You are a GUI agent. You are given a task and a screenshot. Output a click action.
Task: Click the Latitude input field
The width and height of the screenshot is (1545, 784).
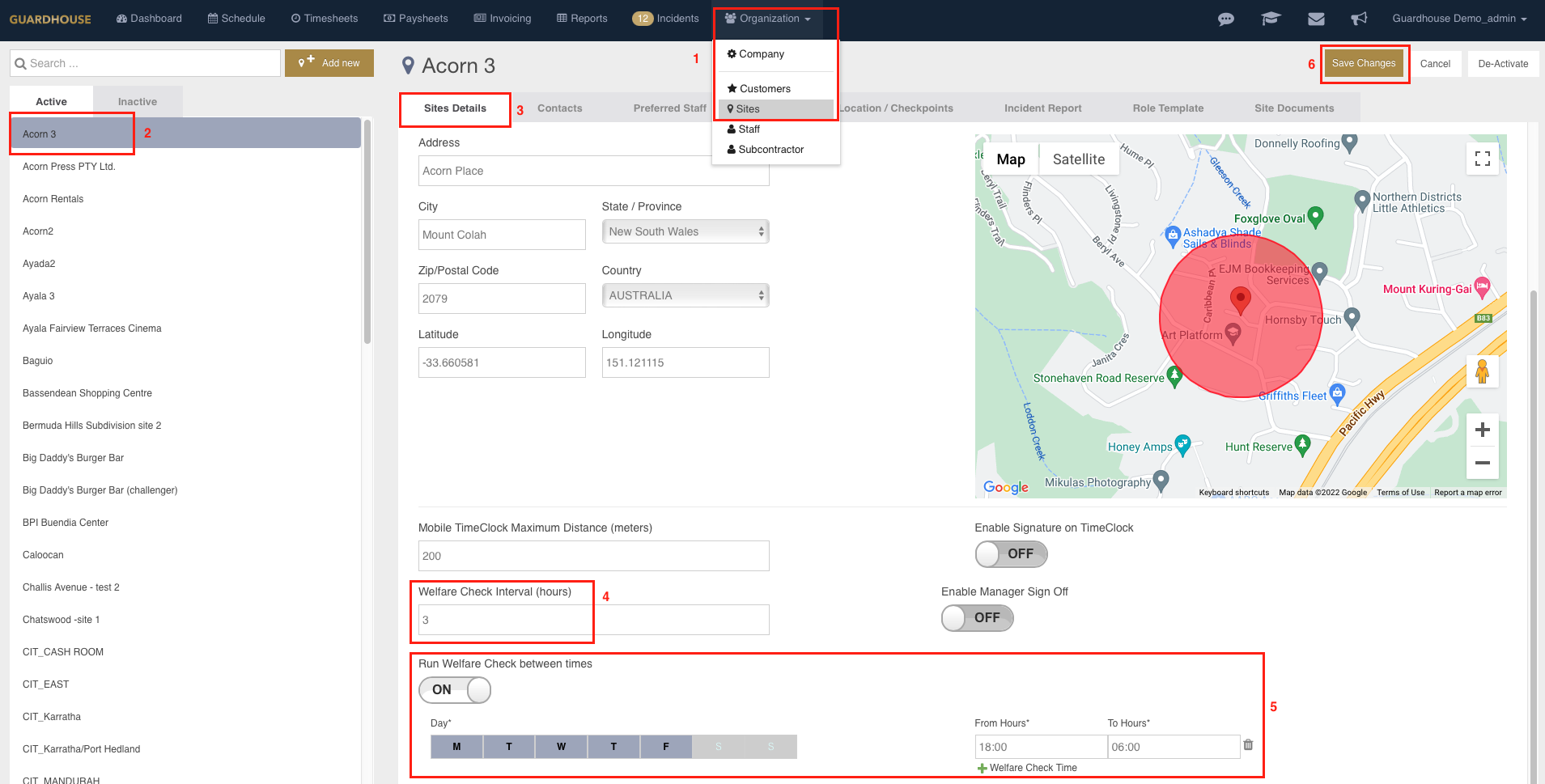coord(502,362)
